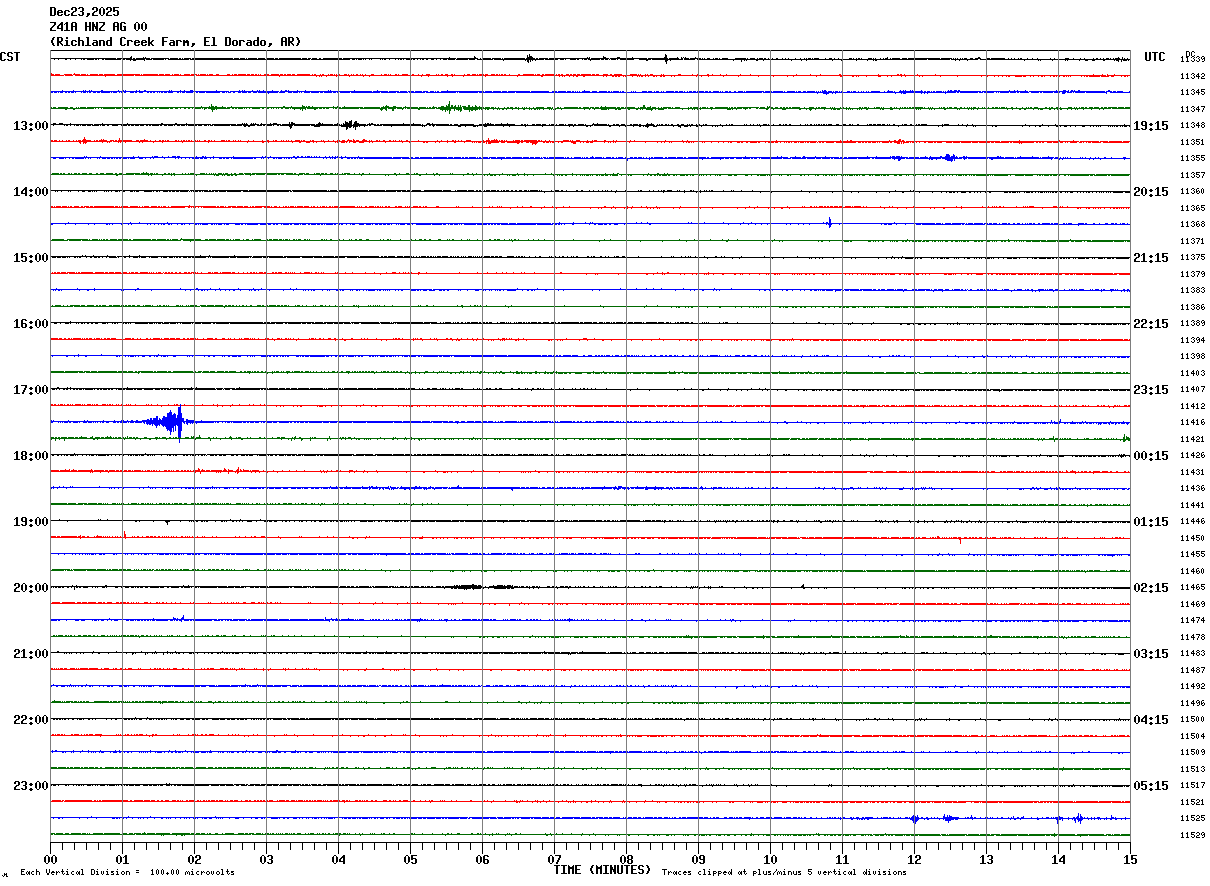
Task: Click DC value 11416
Action: click(x=1192, y=423)
